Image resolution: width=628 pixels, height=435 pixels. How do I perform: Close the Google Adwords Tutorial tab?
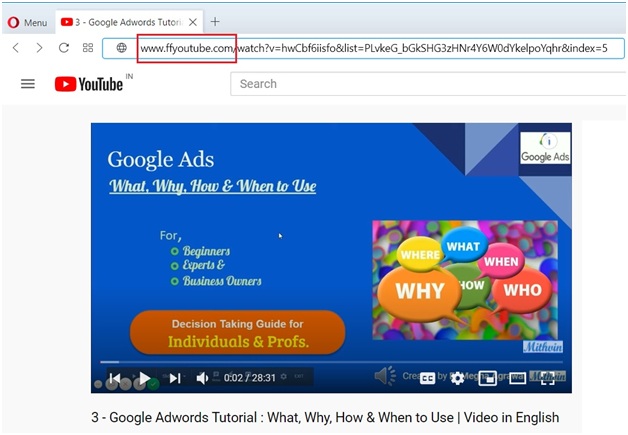pyautogui.click(x=192, y=22)
